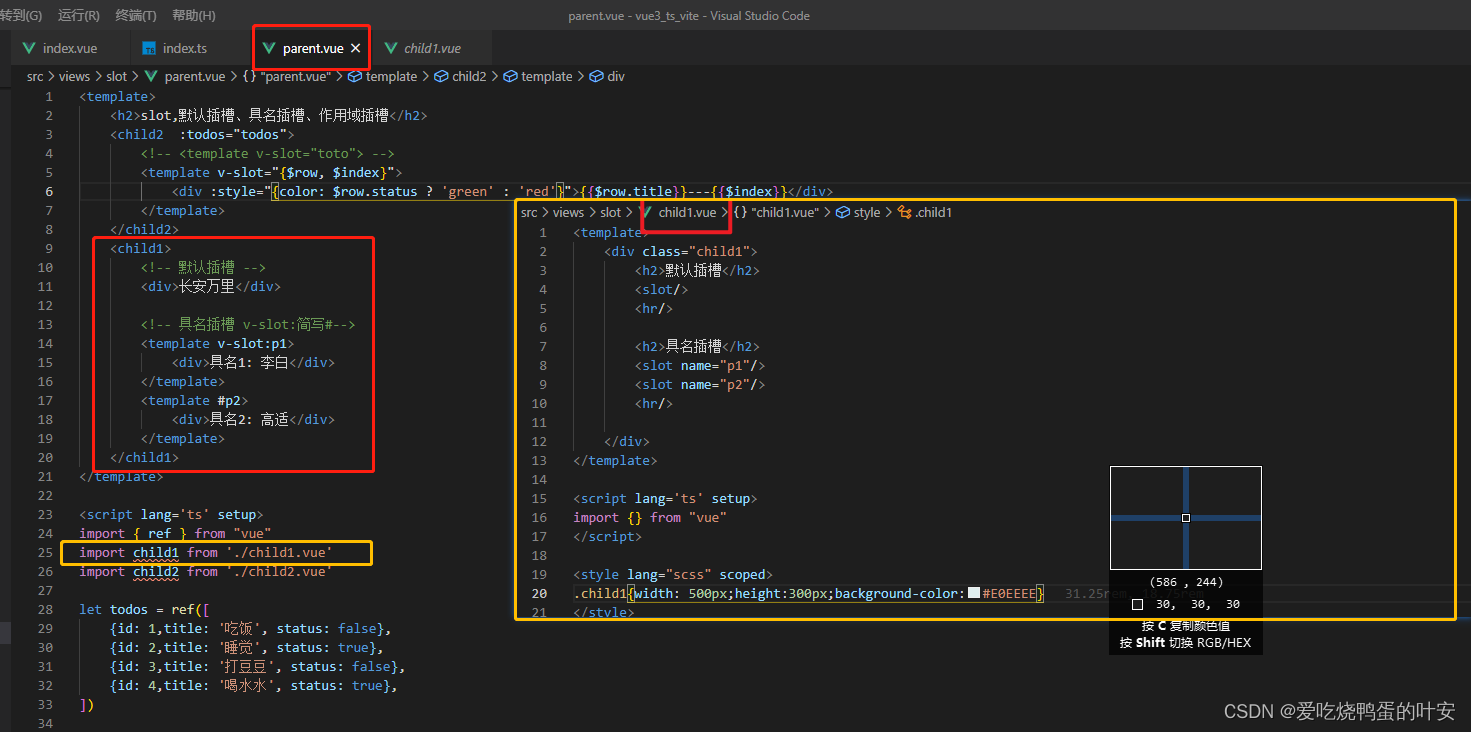Image resolution: width=1471 pixels, height=732 pixels.
Task: Click the white color square in color picker readout
Action: (1137, 604)
